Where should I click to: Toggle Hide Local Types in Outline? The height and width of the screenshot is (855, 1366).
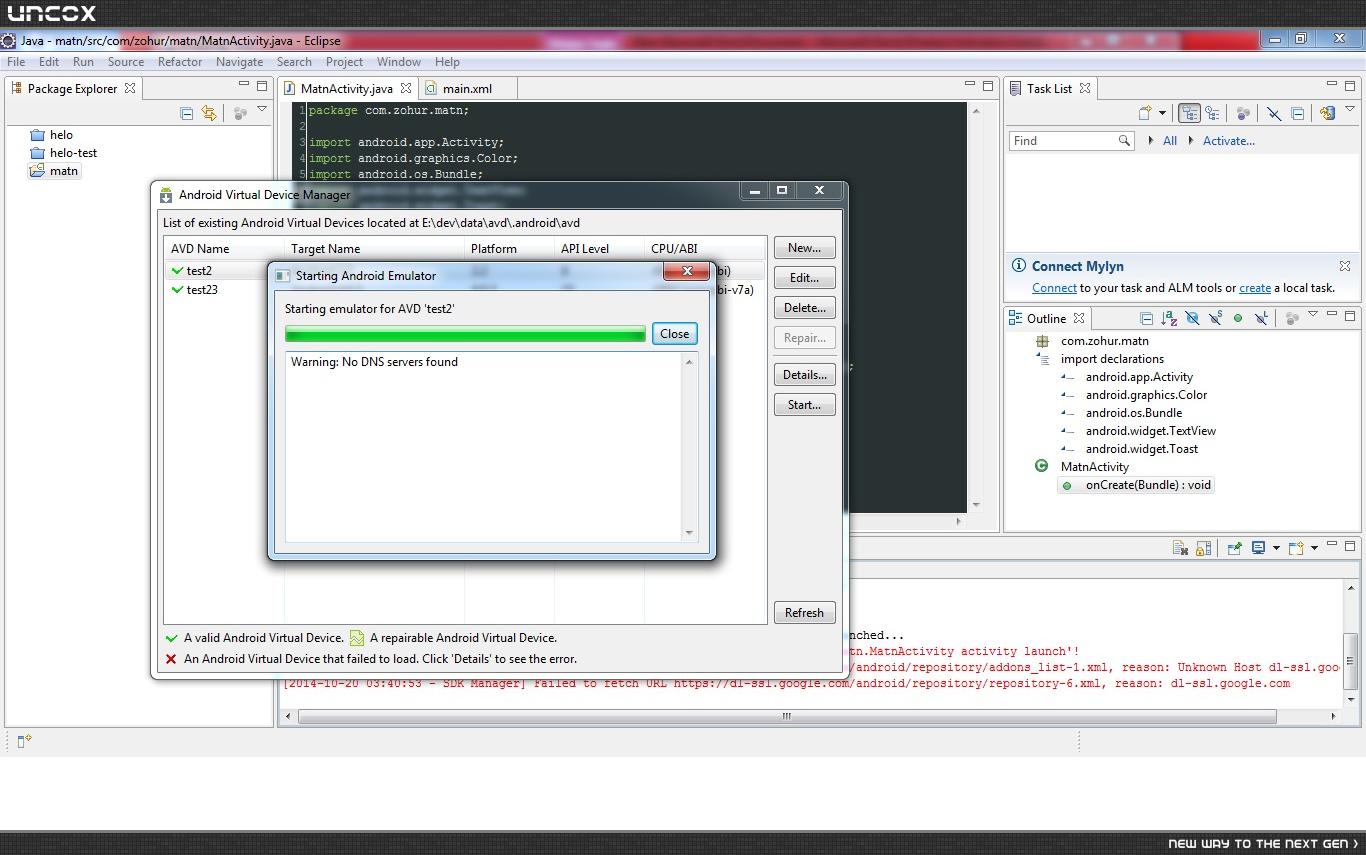click(1261, 318)
